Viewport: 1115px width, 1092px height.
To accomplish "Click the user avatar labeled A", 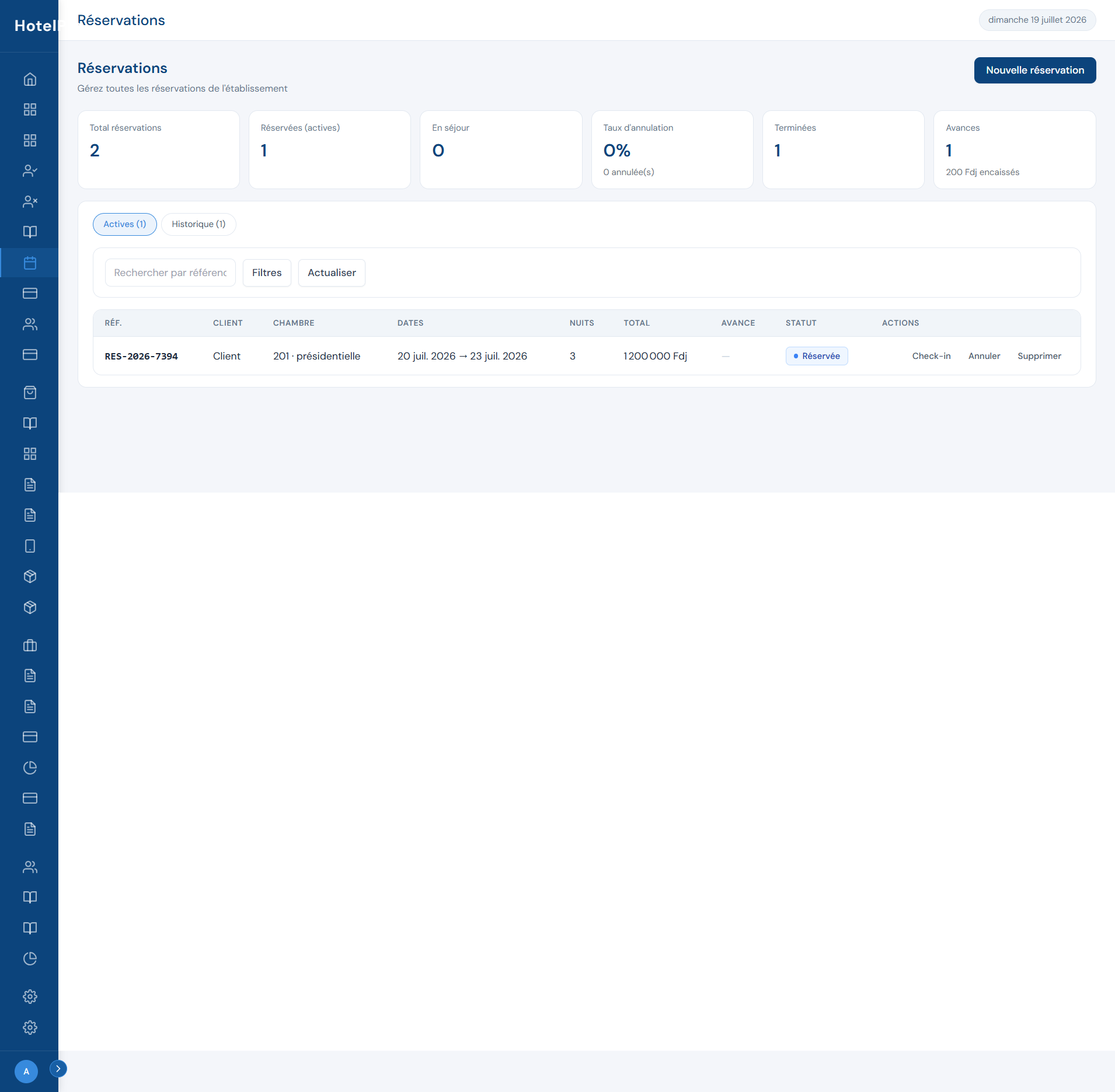I will [x=26, y=1071].
